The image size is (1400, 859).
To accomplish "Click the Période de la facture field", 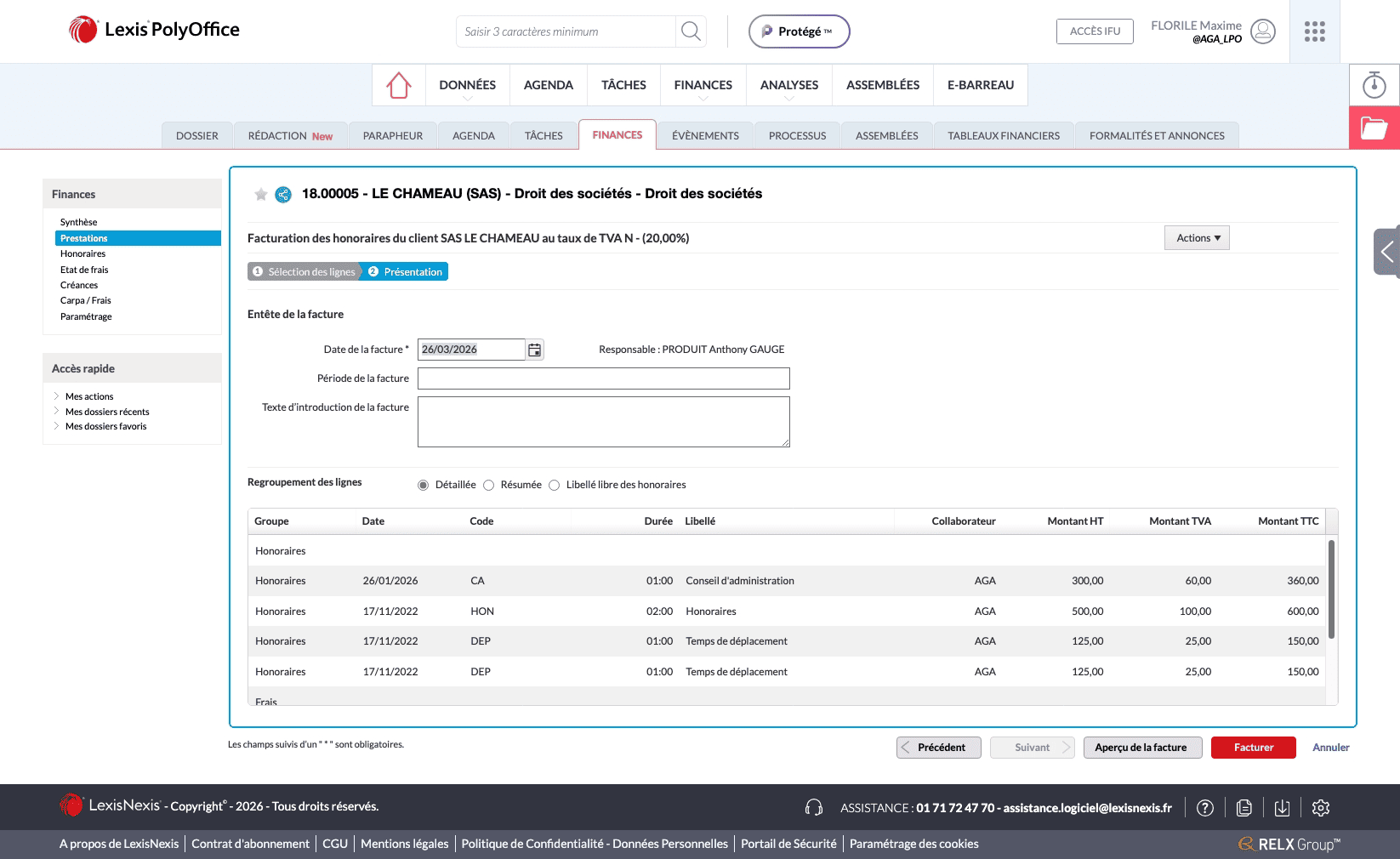I will click(603, 378).
